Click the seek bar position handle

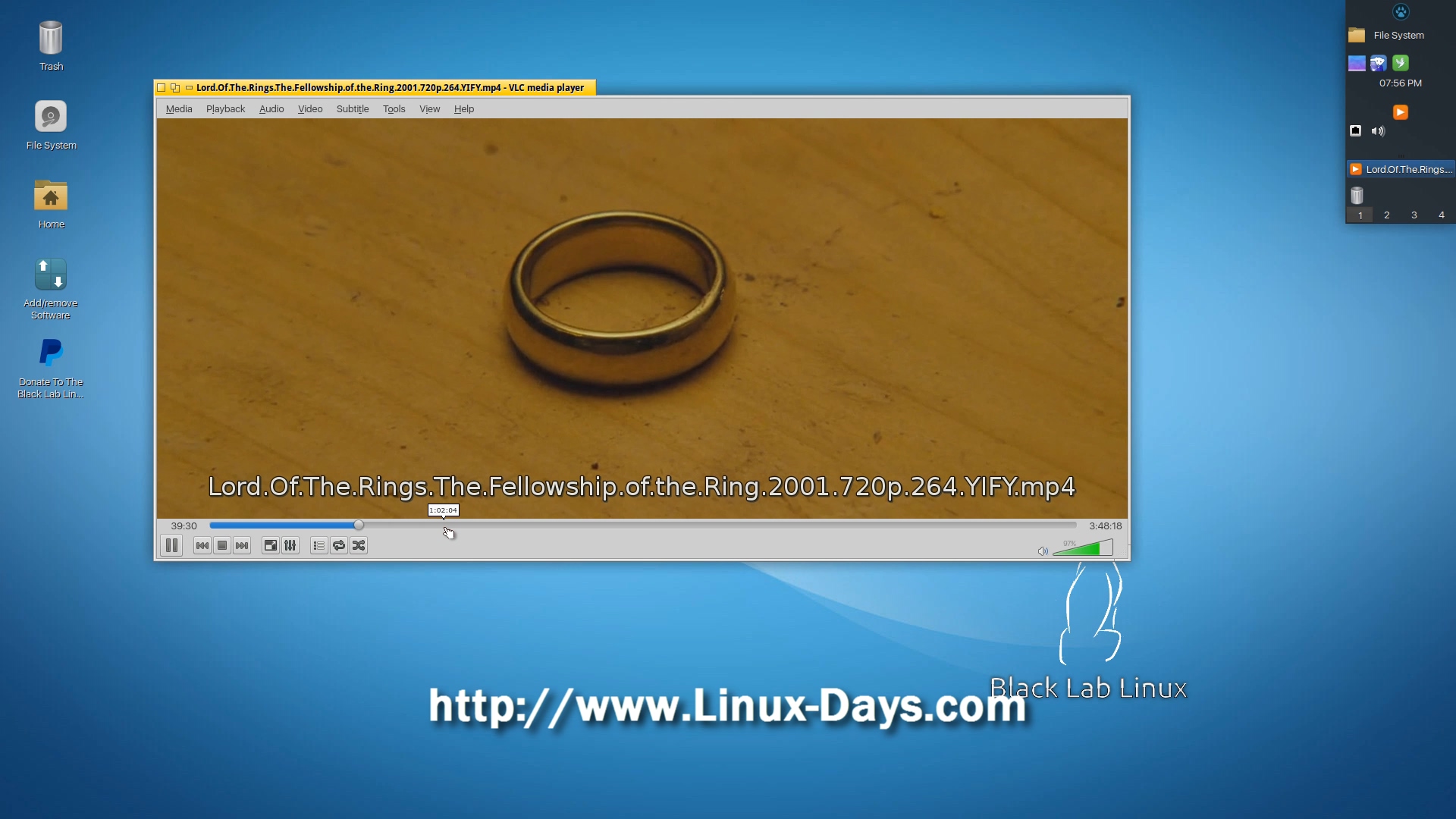pos(359,525)
